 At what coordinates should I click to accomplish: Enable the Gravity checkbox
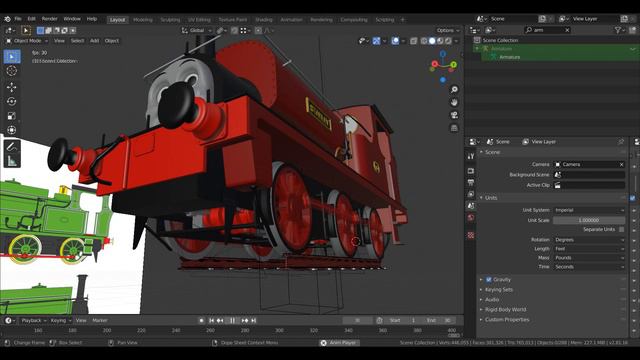point(489,280)
